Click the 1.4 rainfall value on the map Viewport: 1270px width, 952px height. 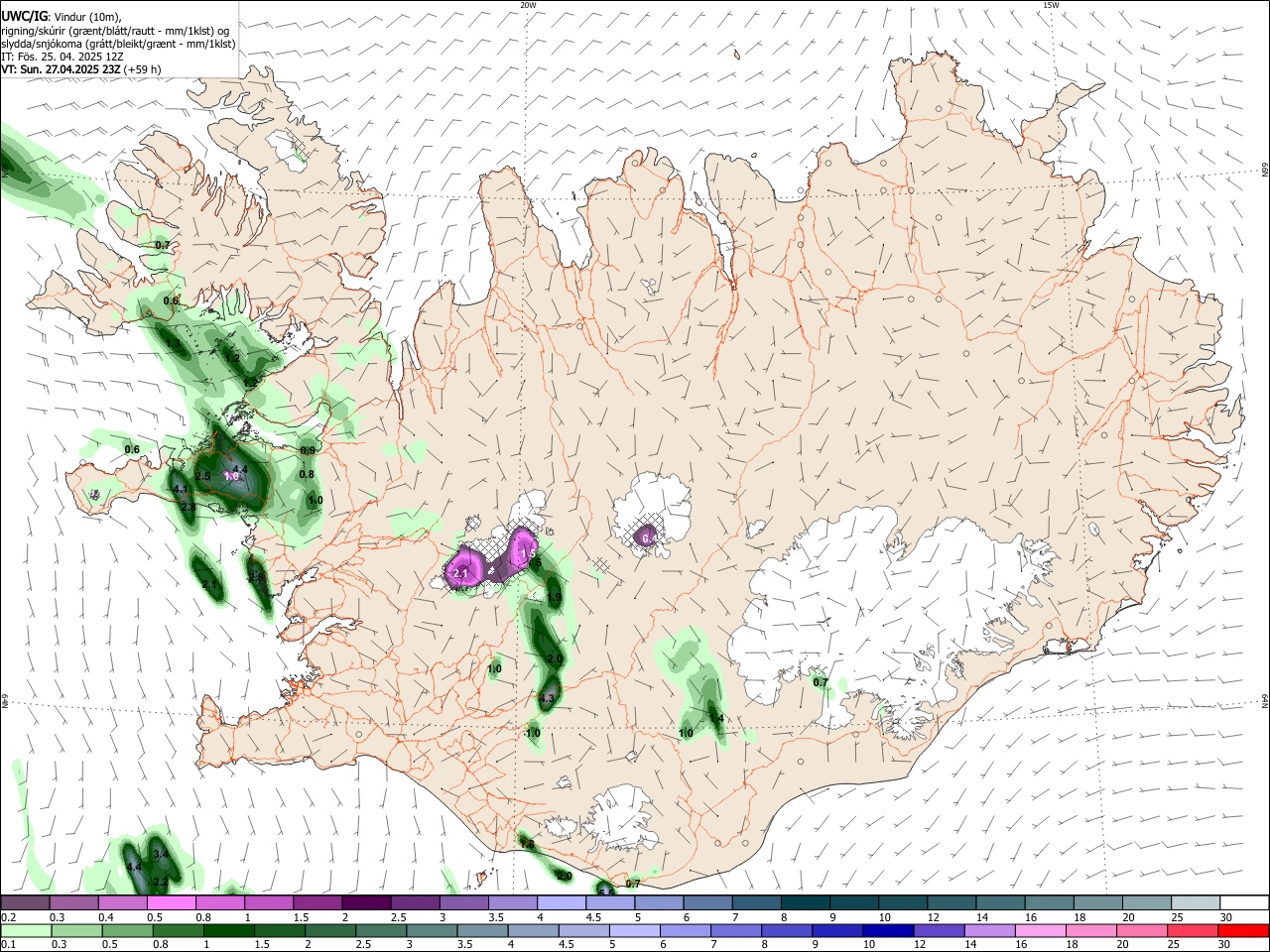(x=716, y=718)
